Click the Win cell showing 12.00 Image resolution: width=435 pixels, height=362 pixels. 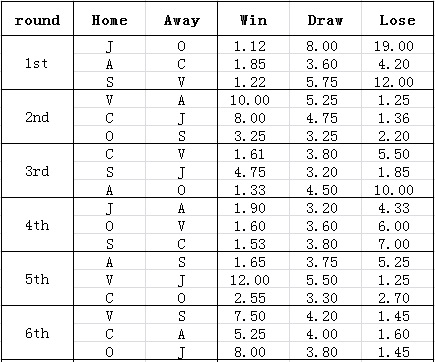pos(253,279)
